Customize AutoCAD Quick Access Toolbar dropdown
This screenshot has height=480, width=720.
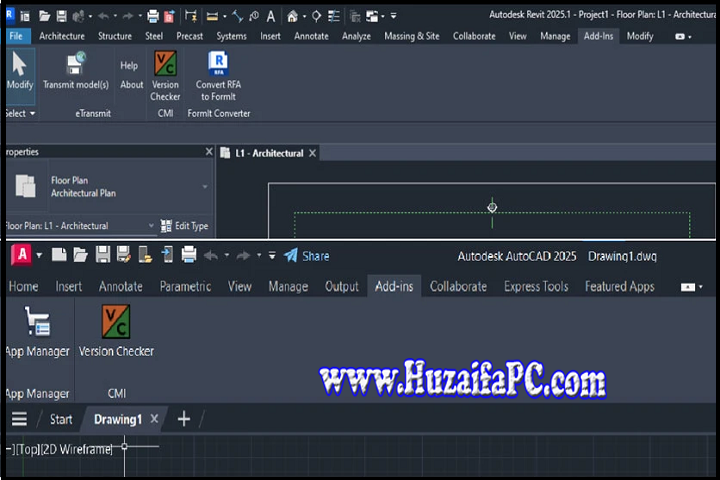tap(272, 255)
